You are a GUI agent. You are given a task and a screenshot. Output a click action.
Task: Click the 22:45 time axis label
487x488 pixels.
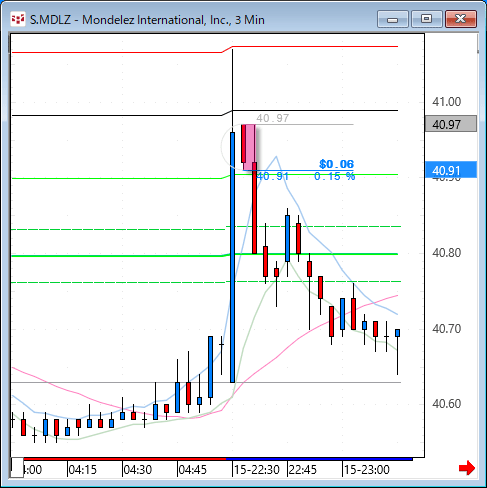click(303, 470)
